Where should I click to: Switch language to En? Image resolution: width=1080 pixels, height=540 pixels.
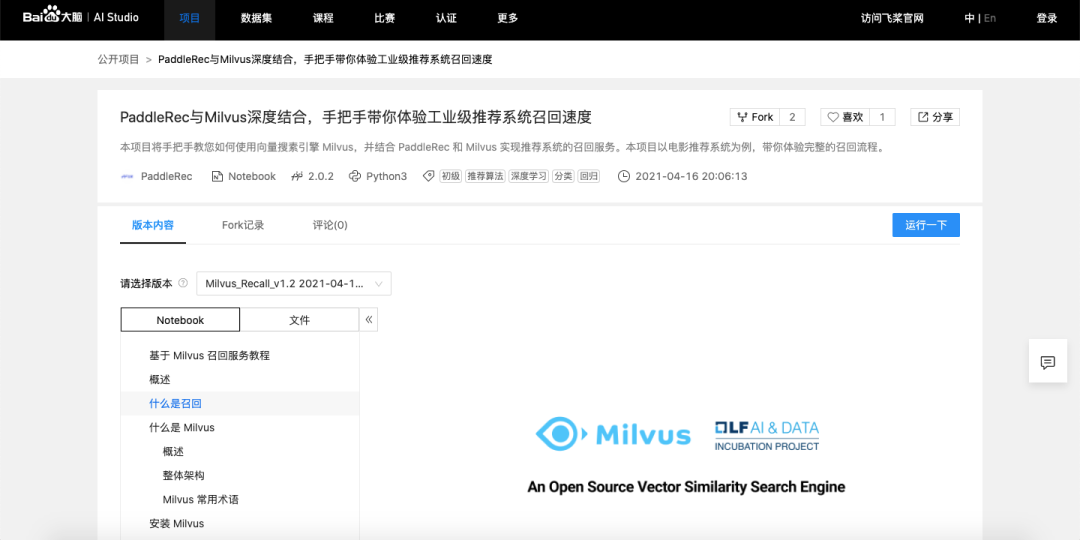(x=990, y=19)
